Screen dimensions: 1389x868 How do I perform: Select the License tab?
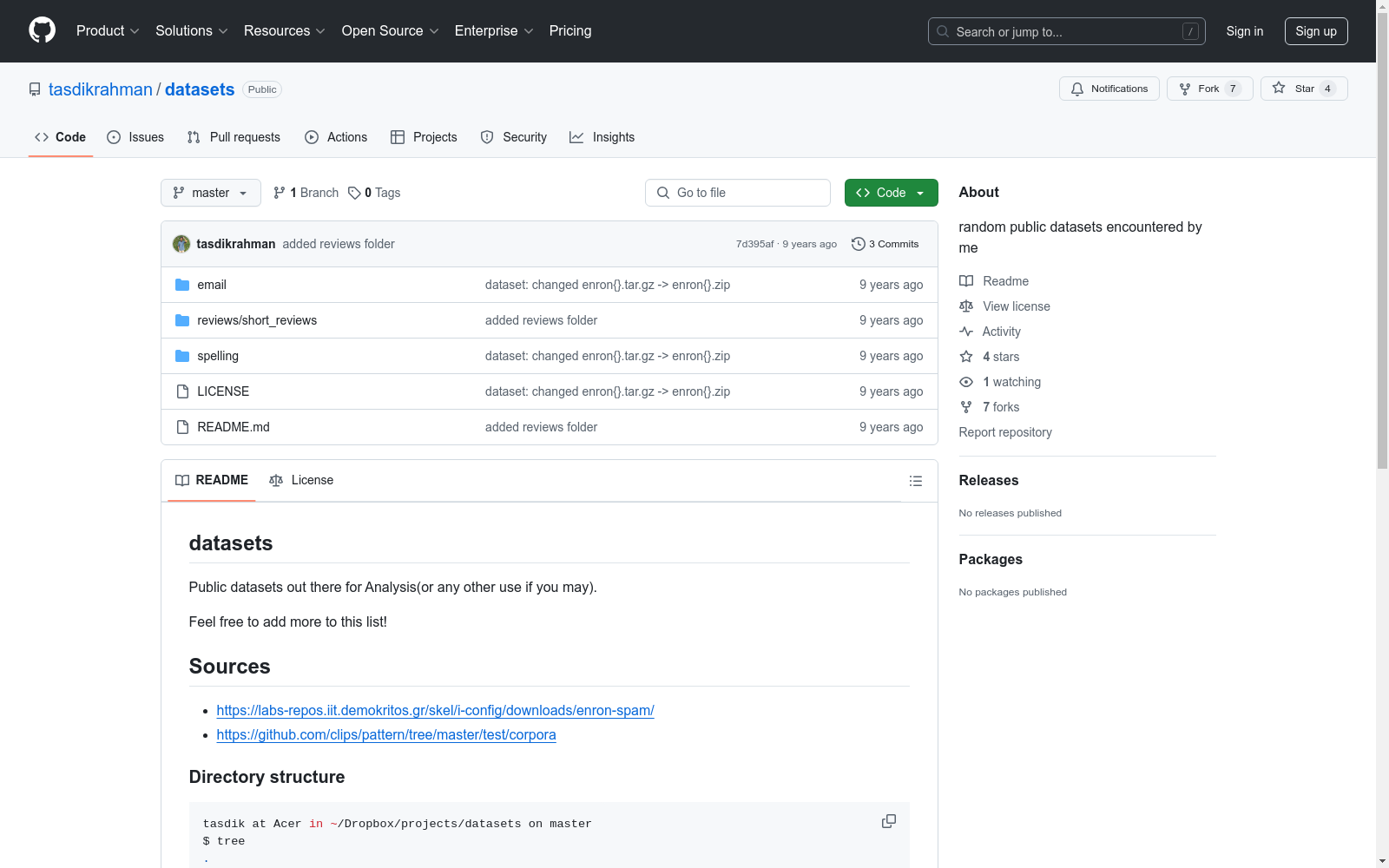click(301, 480)
